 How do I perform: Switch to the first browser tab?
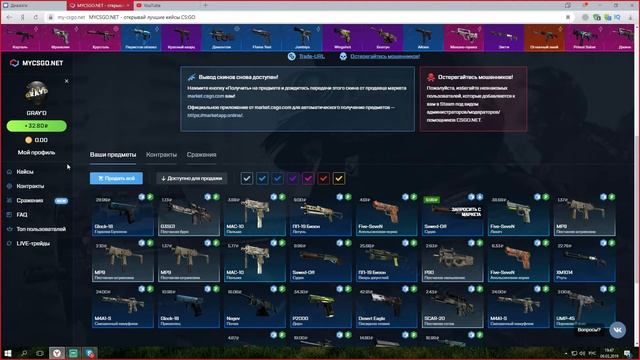[x=33, y=5]
